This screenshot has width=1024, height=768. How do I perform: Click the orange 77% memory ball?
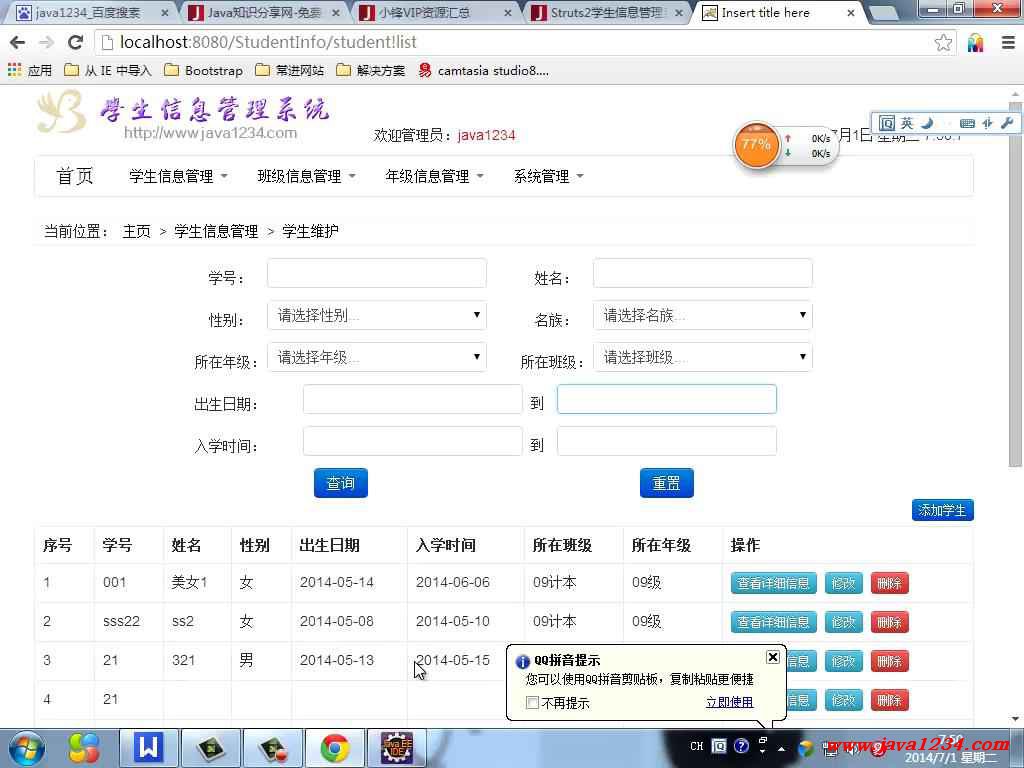tap(756, 145)
